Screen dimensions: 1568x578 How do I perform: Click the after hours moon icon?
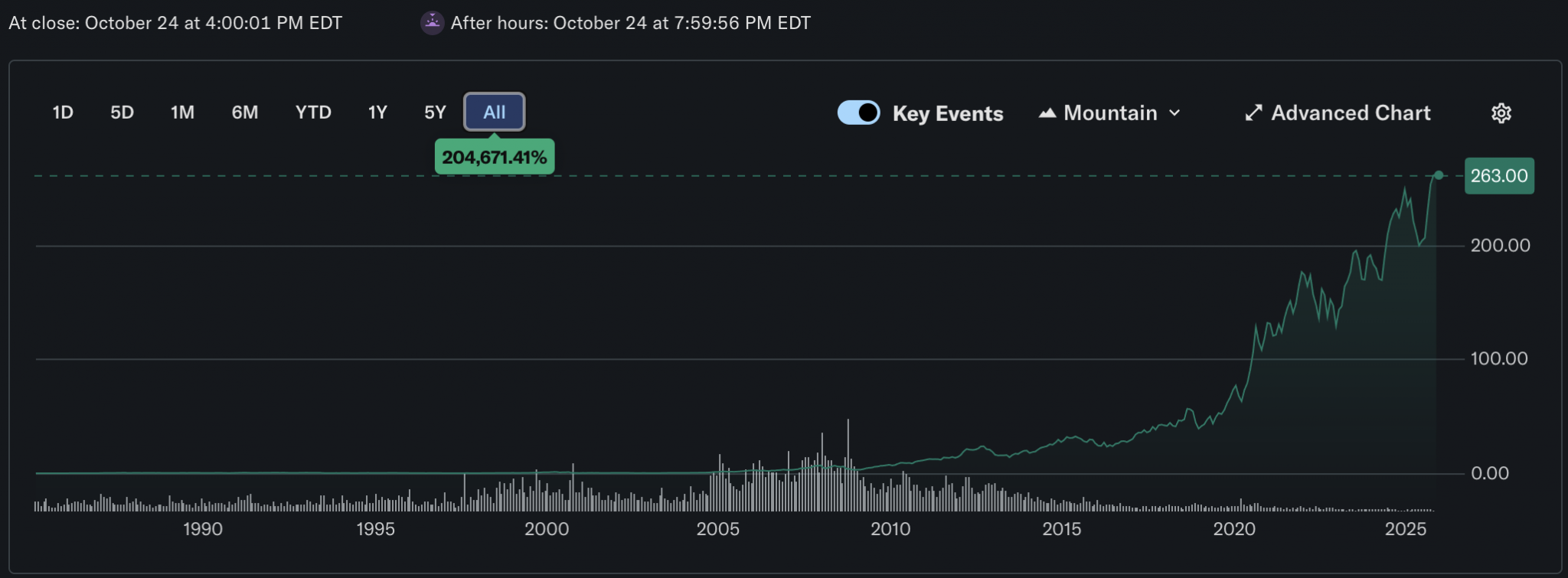(433, 23)
